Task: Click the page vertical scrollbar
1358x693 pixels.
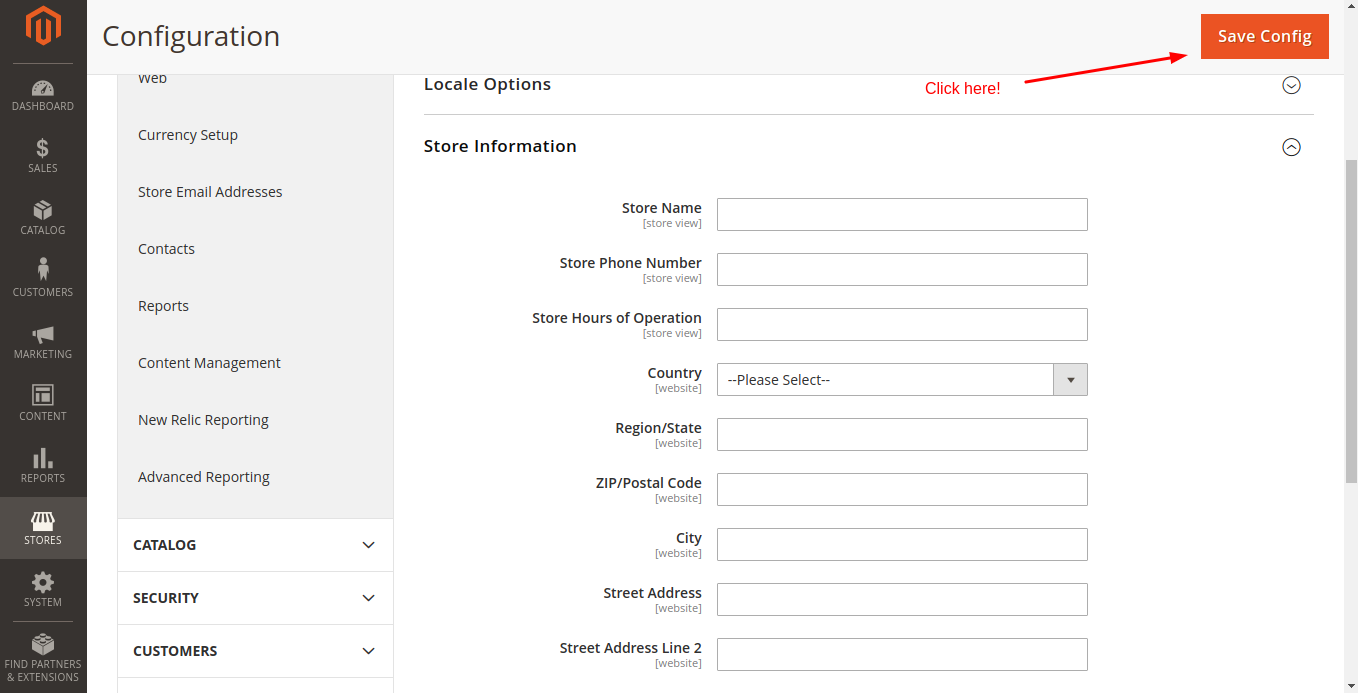Action: (1351, 320)
